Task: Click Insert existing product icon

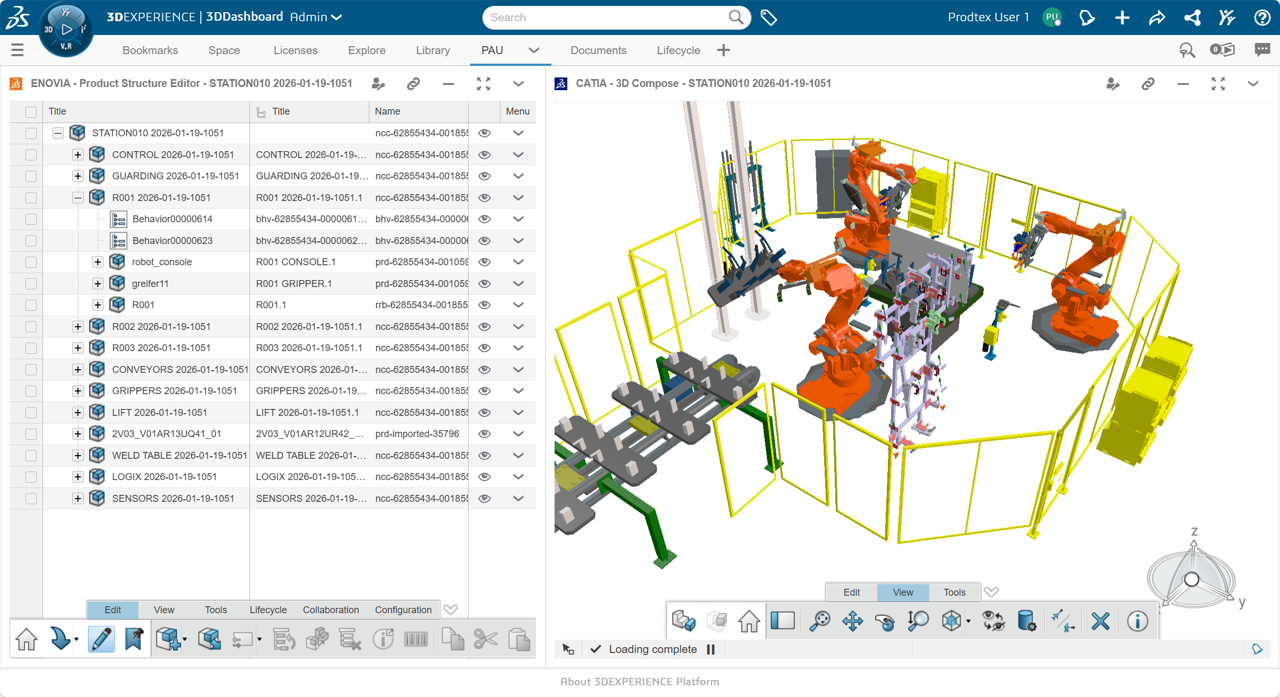Action: pos(209,638)
